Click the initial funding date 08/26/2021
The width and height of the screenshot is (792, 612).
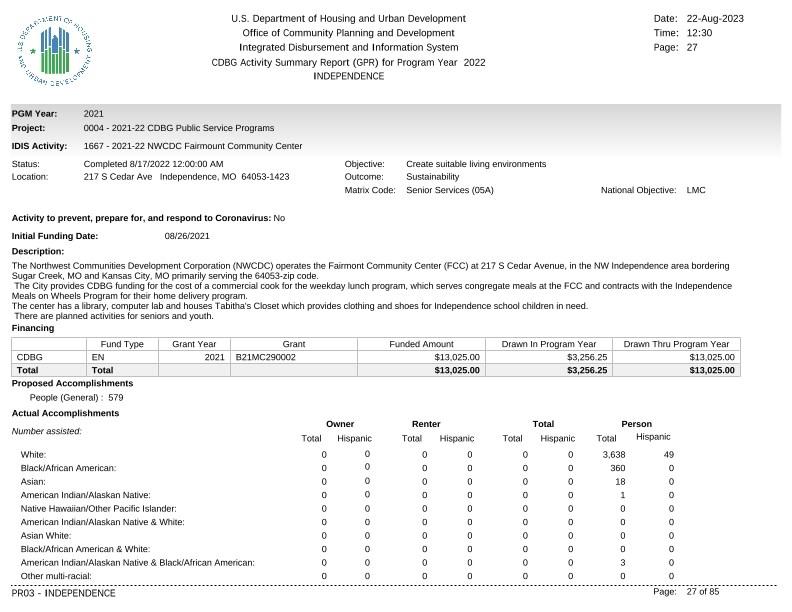[x=187, y=236]
